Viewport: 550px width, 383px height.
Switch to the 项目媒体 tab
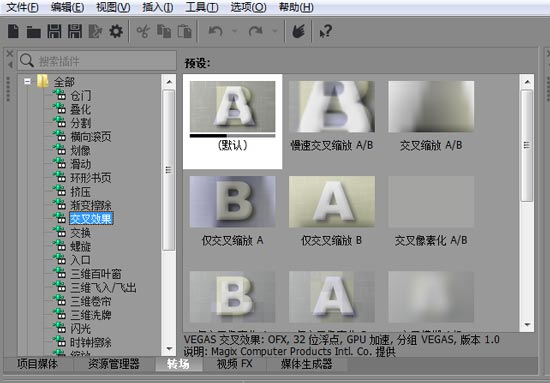[x=38, y=364]
